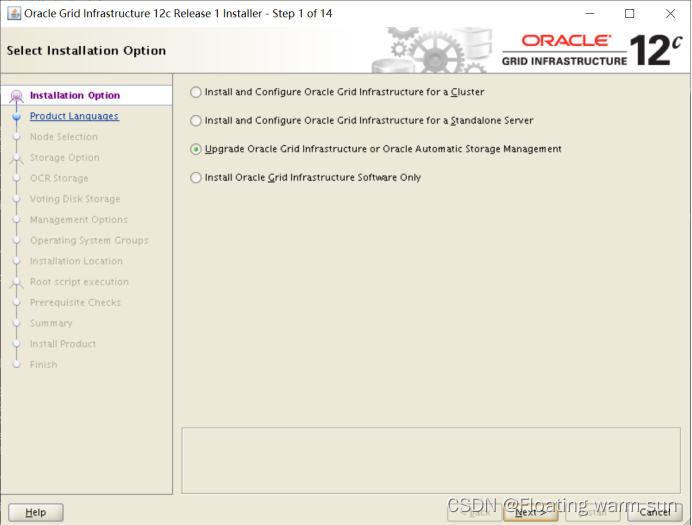The height and width of the screenshot is (525, 692).
Task: Close the installer window
Action: (670, 14)
